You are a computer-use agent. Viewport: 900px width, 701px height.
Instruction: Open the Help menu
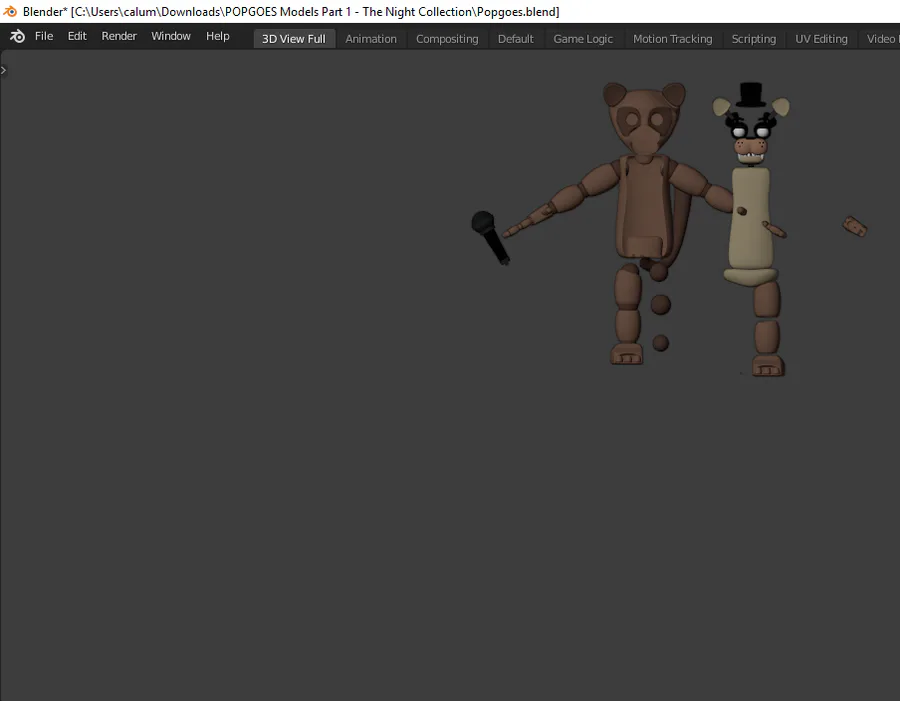218,36
